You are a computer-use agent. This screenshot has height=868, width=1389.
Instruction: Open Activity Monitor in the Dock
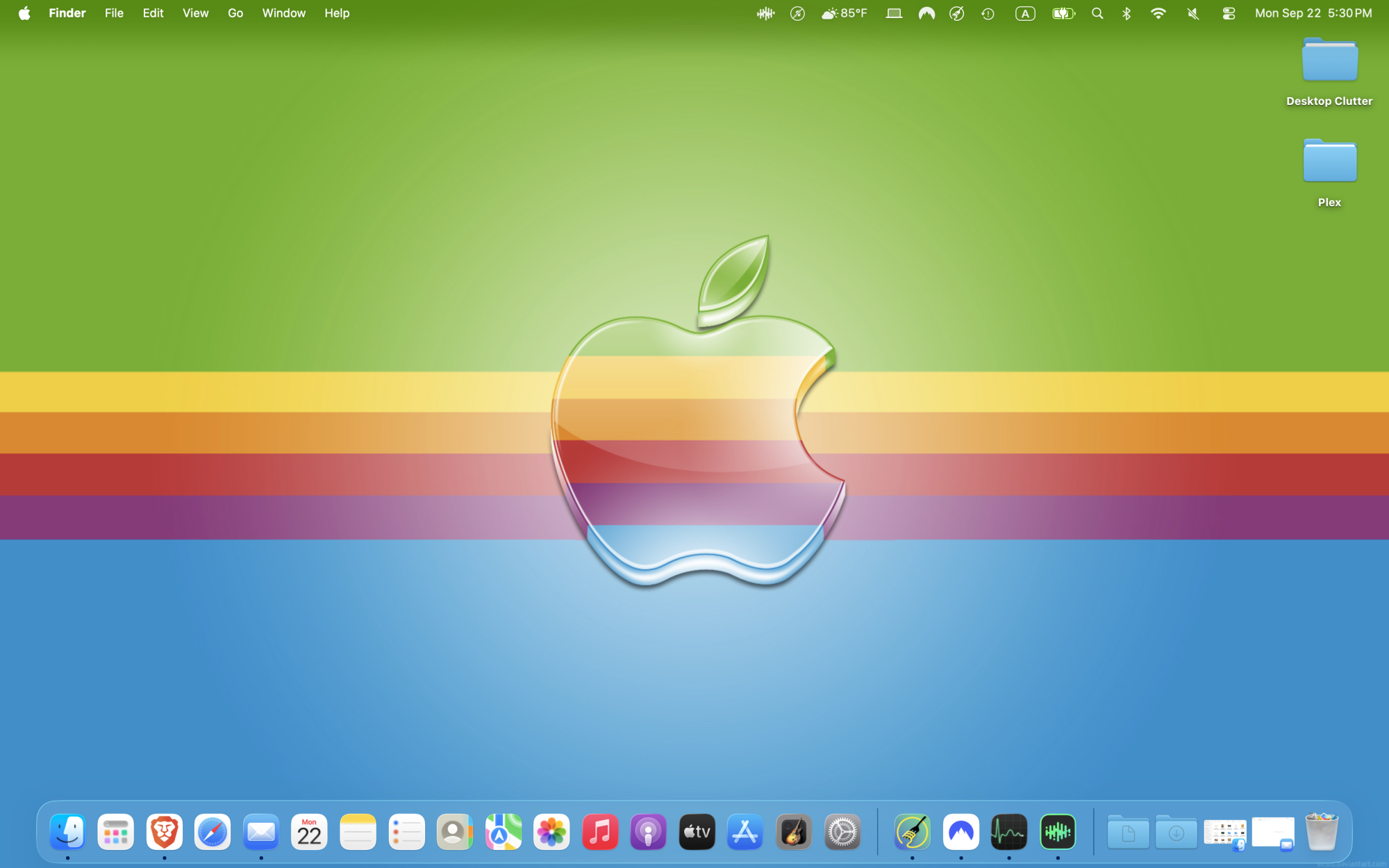tap(1008, 831)
